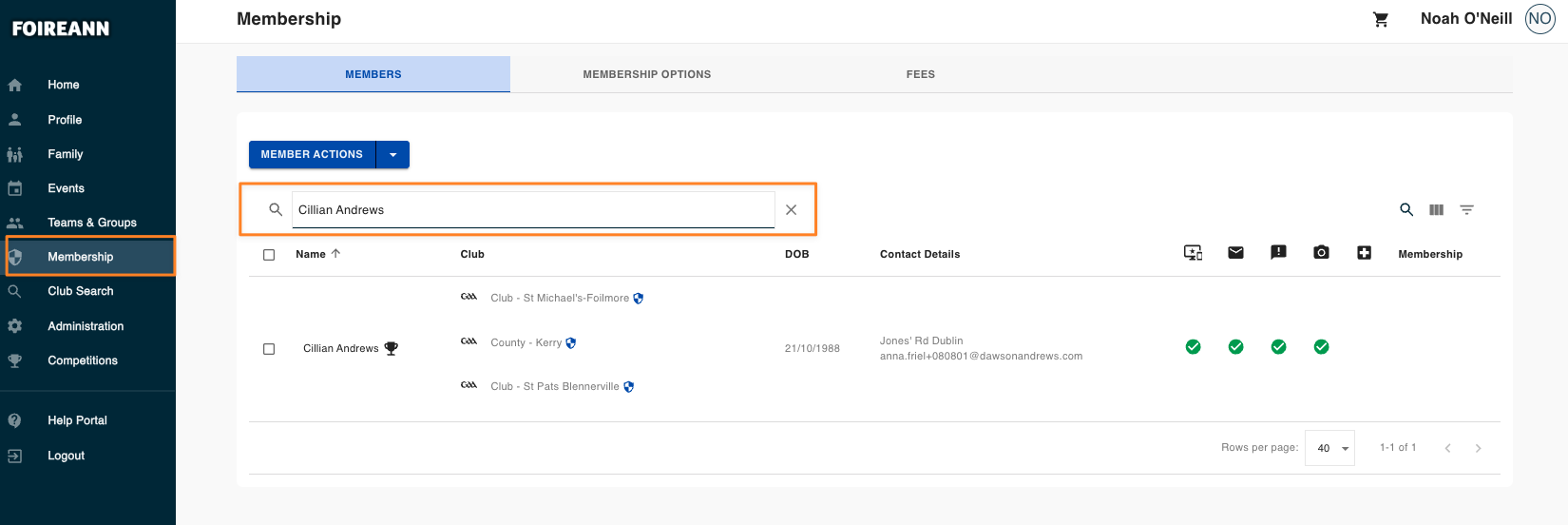The height and width of the screenshot is (525, 1568).
Task: Click the Logout exit icon
Action: (15, 456)
